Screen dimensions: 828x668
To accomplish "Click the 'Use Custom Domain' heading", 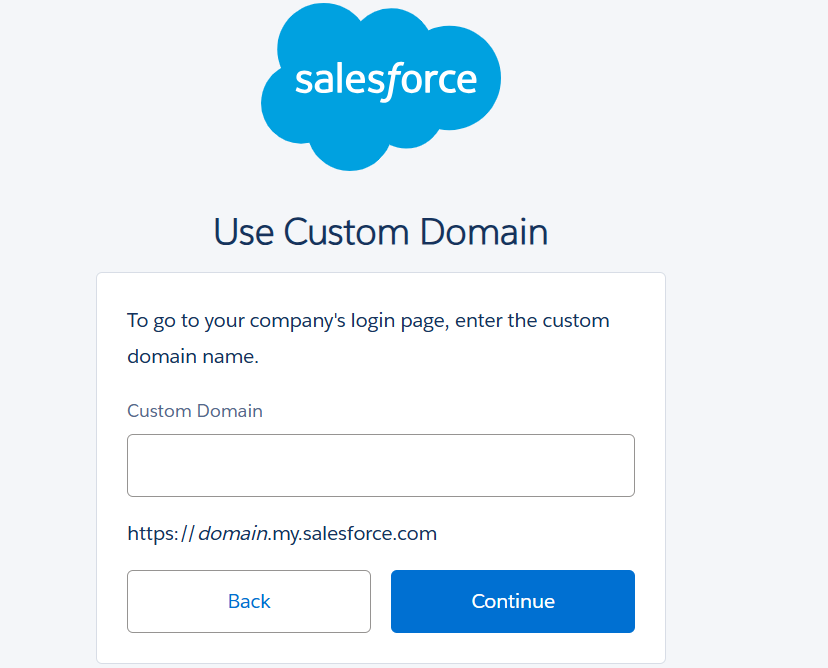I will 381,231.
